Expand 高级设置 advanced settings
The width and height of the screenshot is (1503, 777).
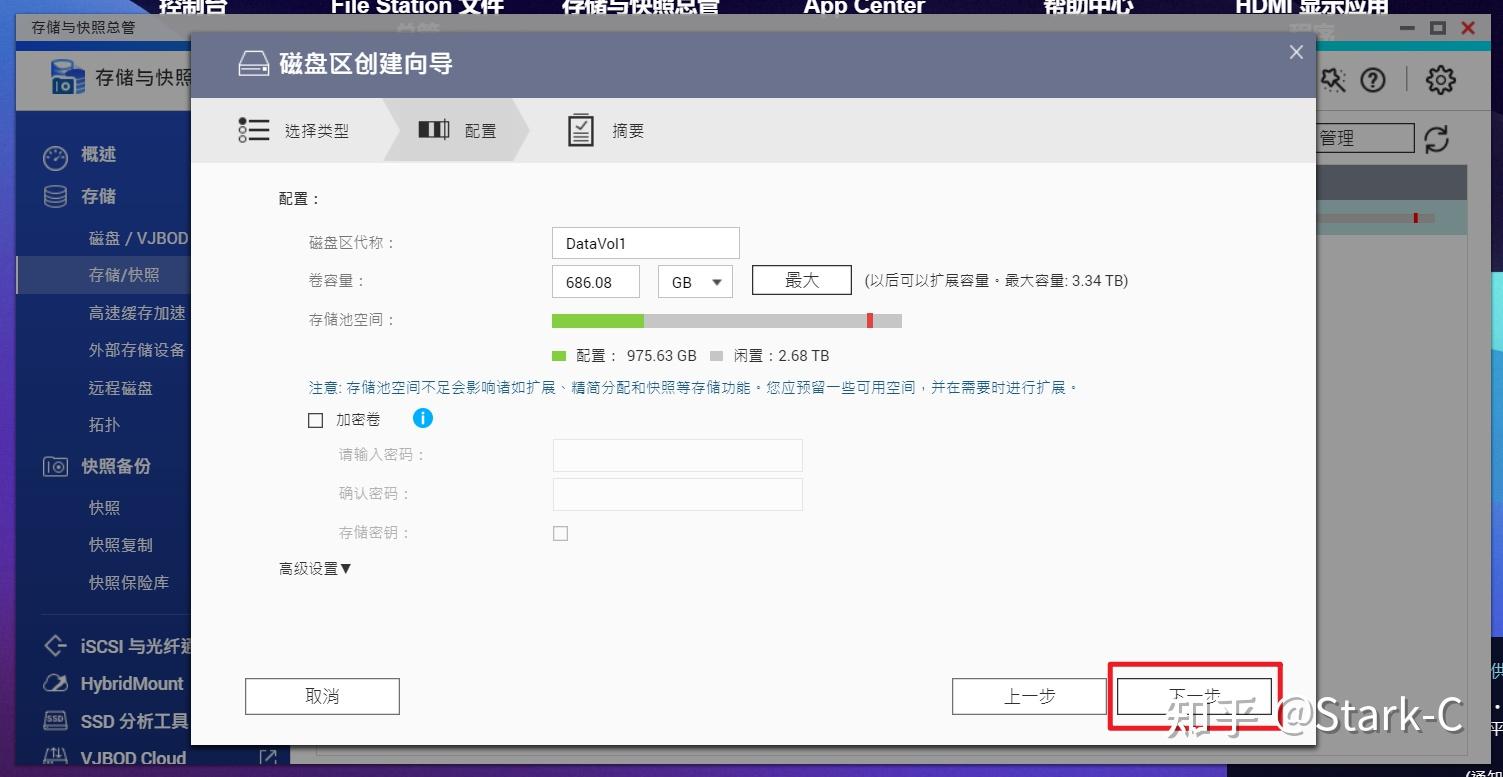click(314, 568)
